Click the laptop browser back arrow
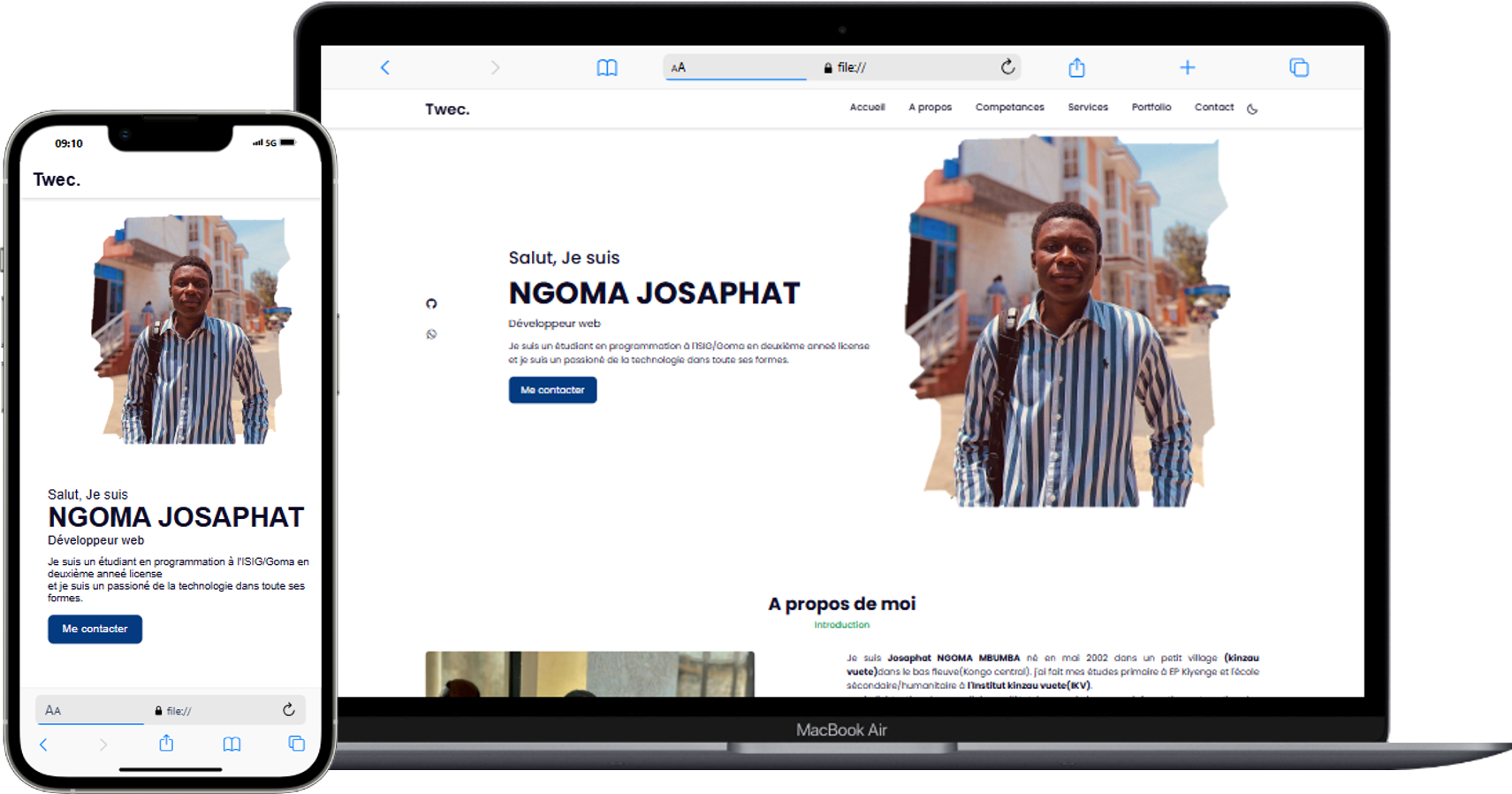The width and height of the screenshot is (1512, 794). coord(384,67)
